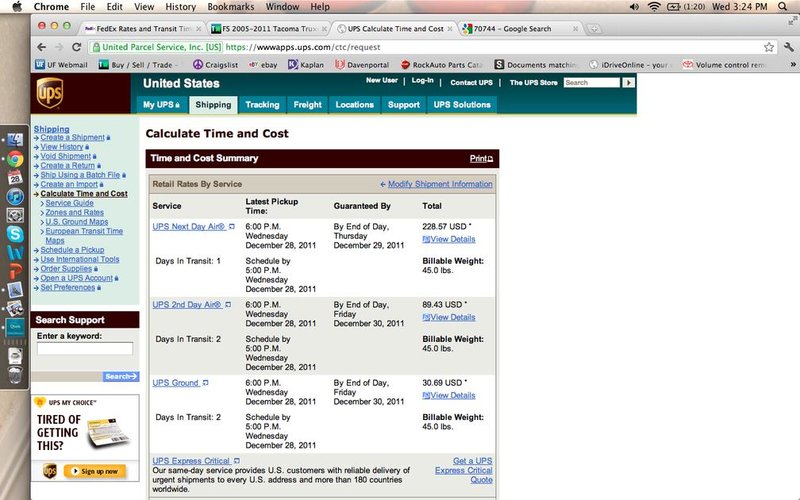The width and height of the screenshot is (800, 500).
Task: Open Microsoft Word from the dock
Action: point(15,253)
